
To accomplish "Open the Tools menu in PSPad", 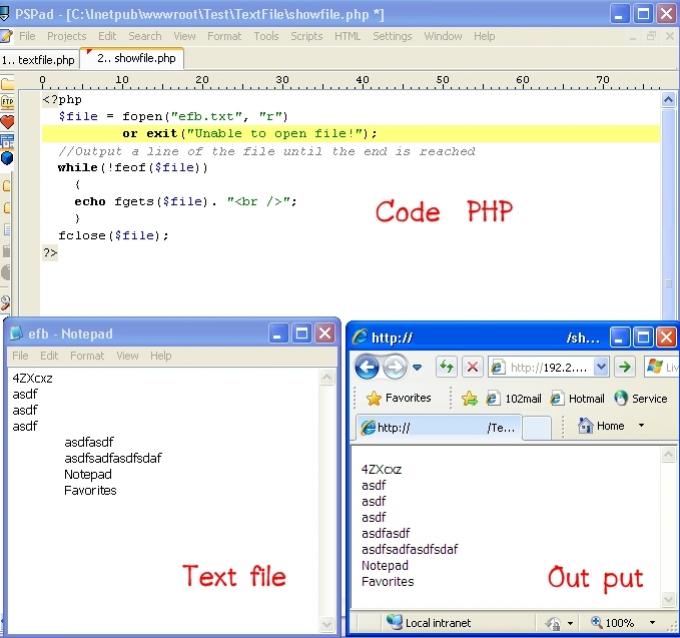I will tap(266, 36).
